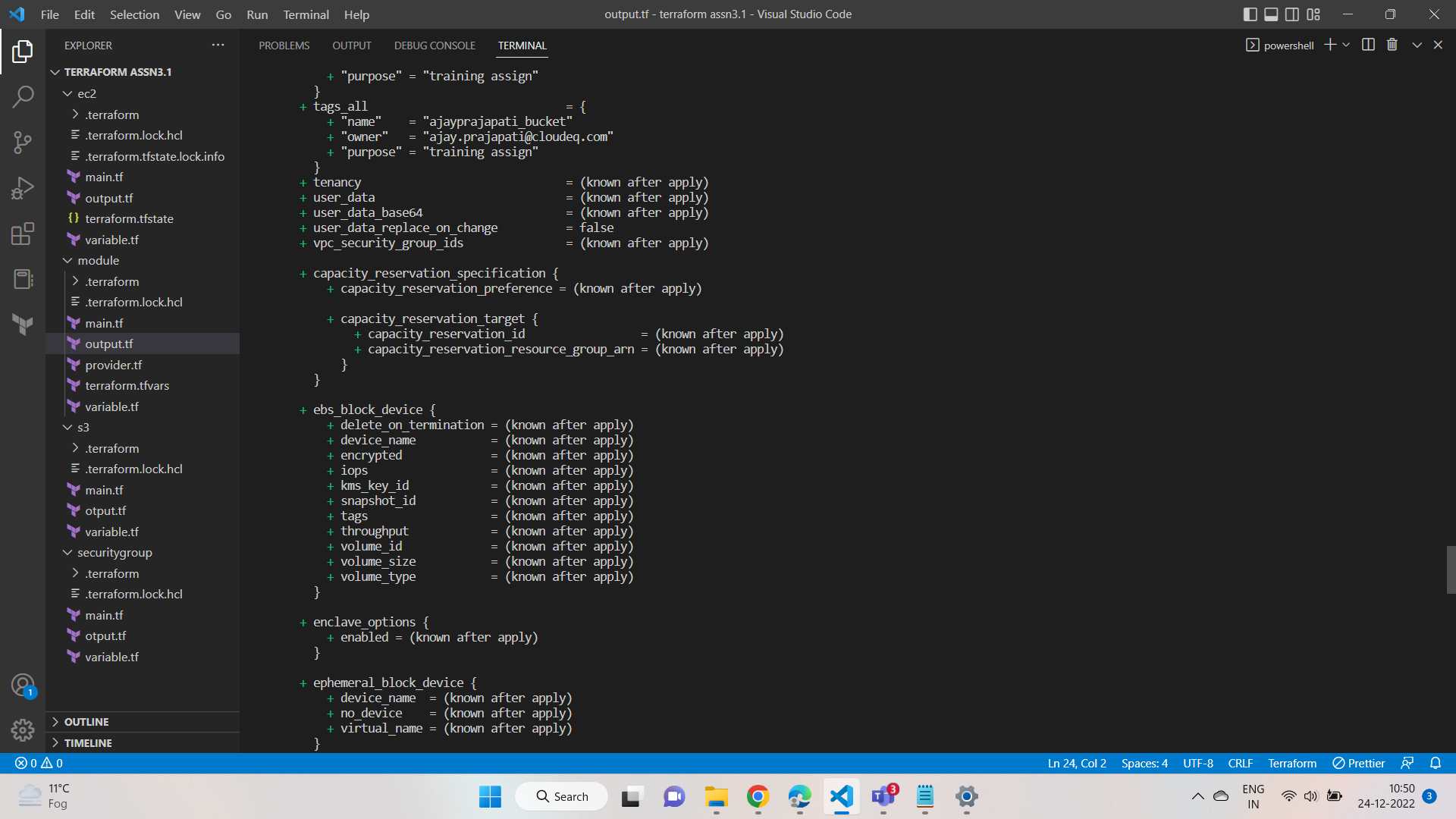Open Task View from the taskbar

631,796
